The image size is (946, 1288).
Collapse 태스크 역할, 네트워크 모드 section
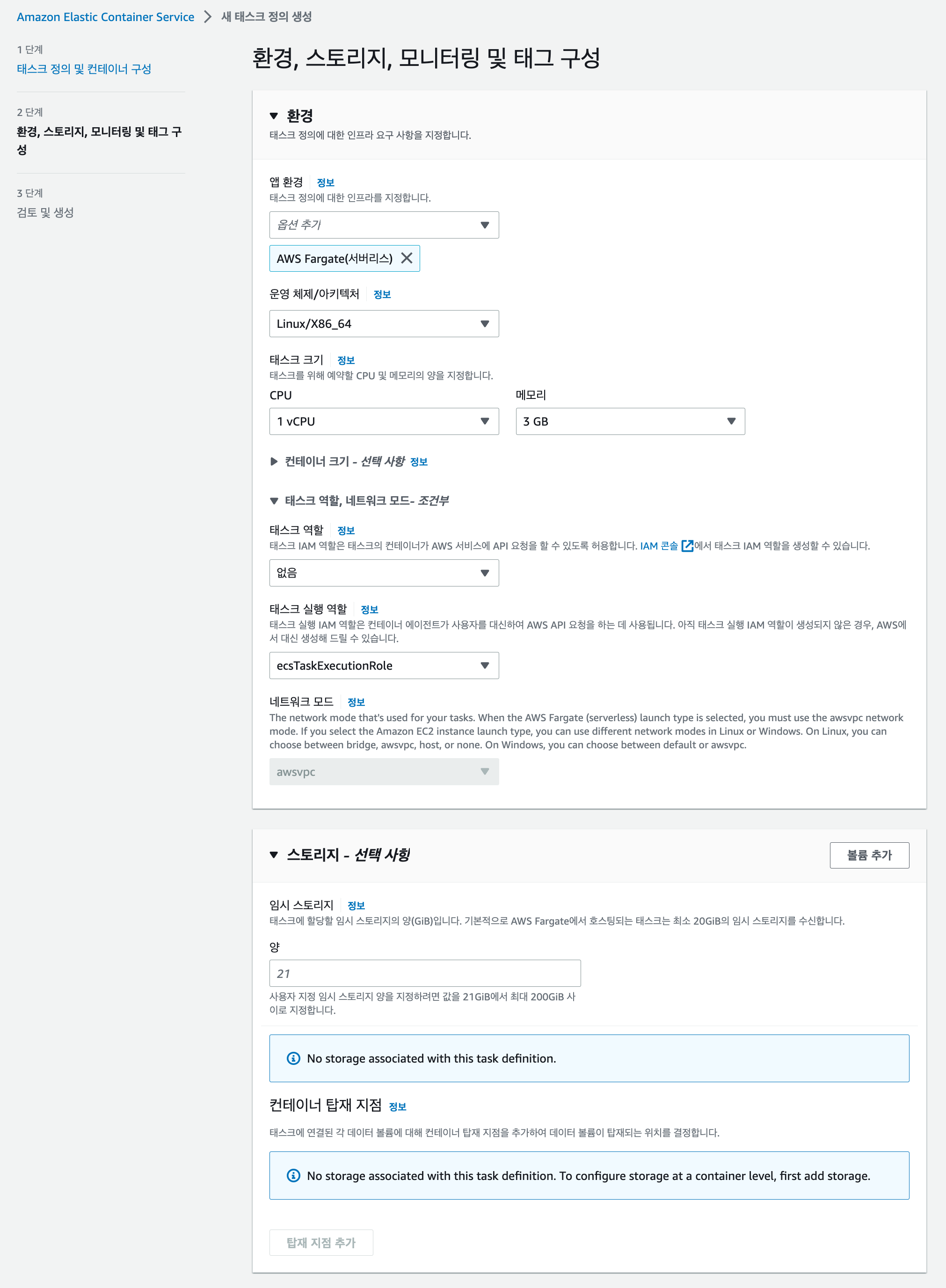pyautogui.click(x=274, y=501)
